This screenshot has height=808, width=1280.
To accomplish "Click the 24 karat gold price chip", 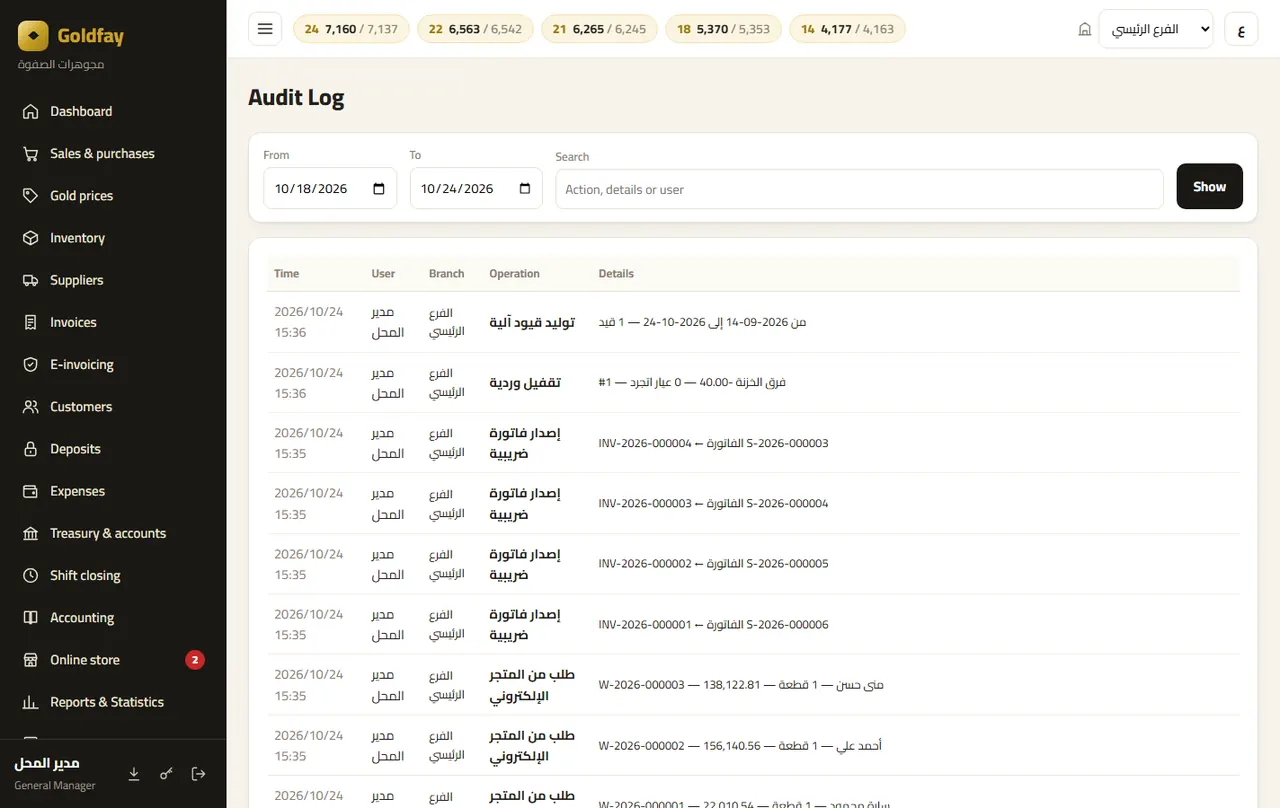I will click(x=351, y=29).
